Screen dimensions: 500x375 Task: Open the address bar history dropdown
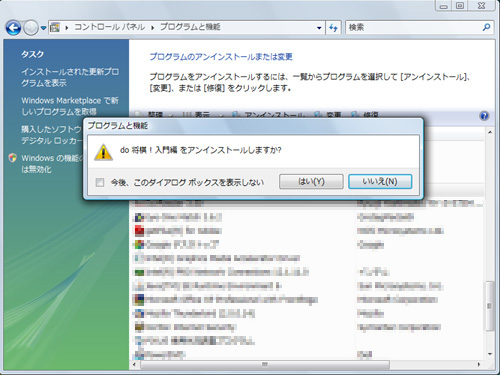tap(319, 28)
